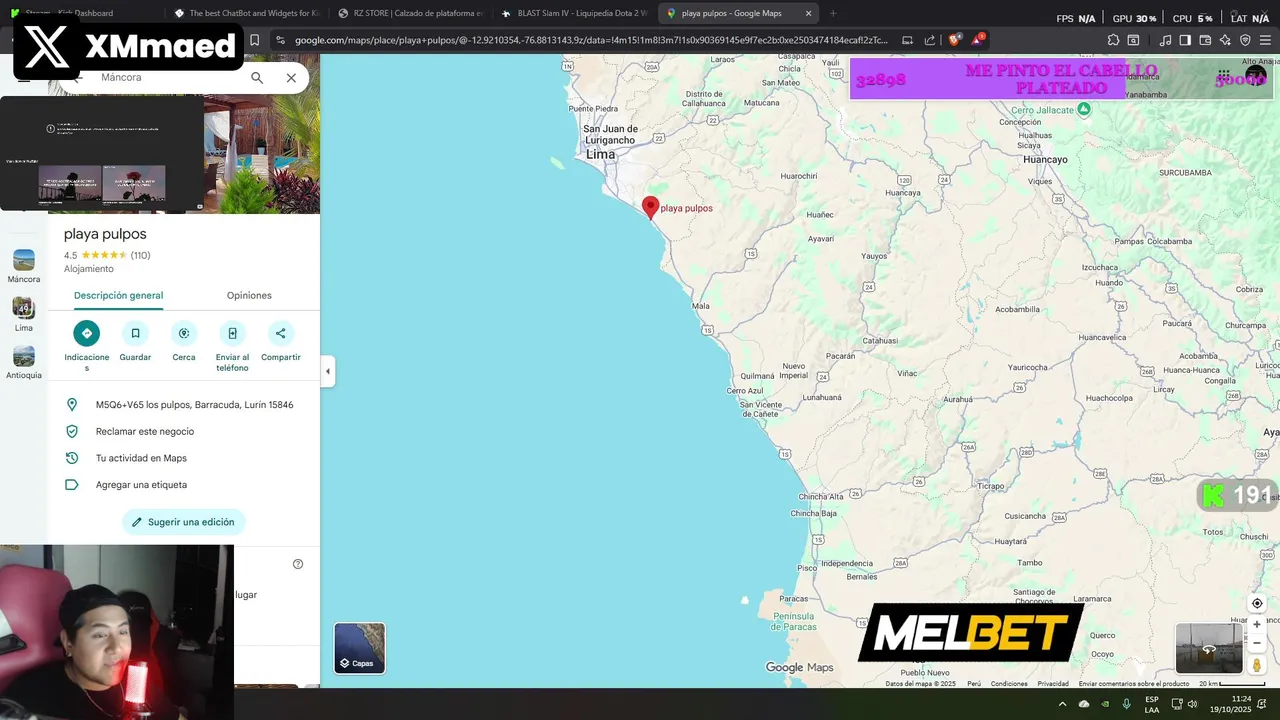Open the Capas layers switcher
Screen dimensions: 1280x720
tap(359, 647)
